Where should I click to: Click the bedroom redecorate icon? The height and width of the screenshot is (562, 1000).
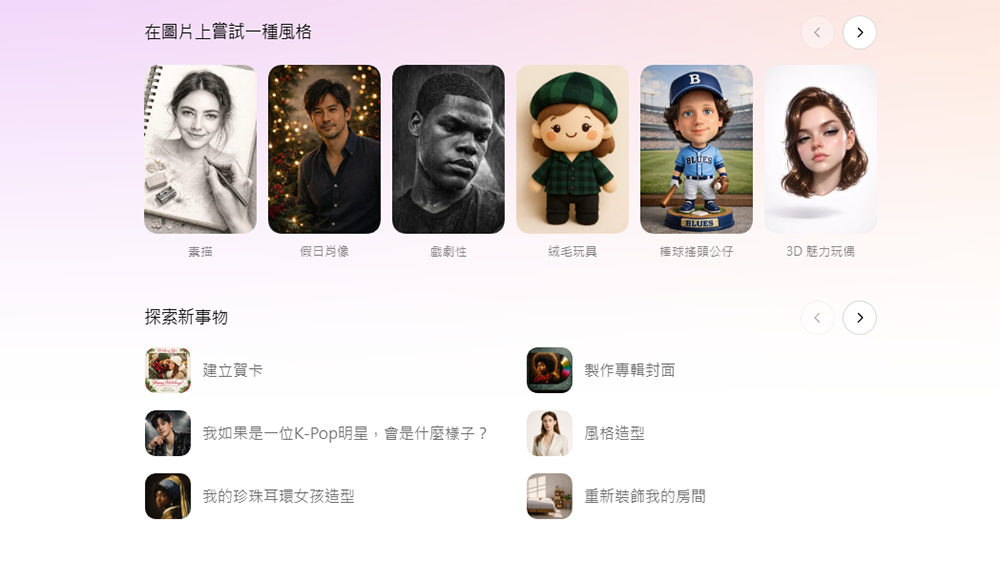tap(549, 496)
